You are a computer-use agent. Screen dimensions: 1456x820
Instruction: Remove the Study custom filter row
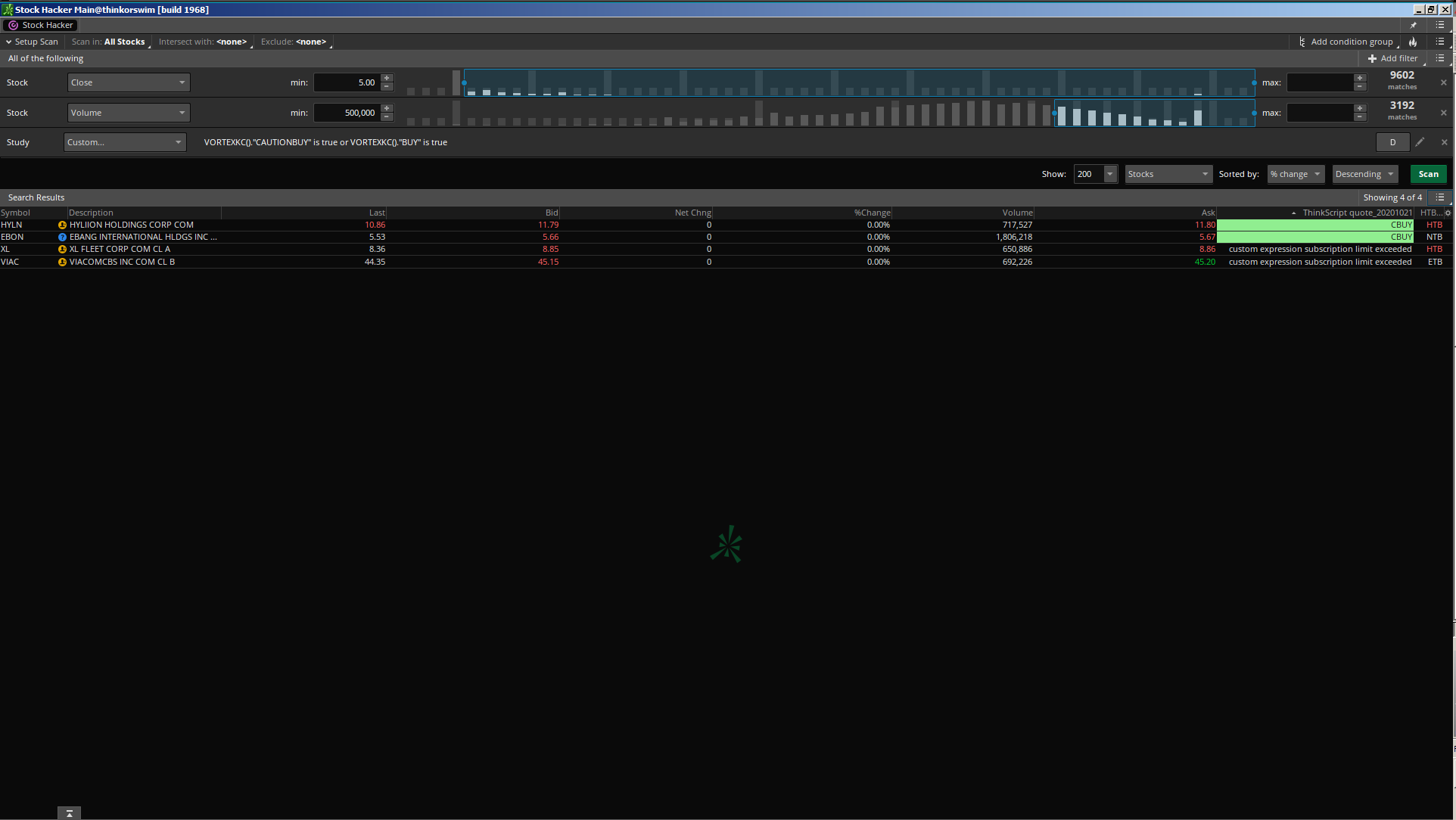pos(1444,142)
